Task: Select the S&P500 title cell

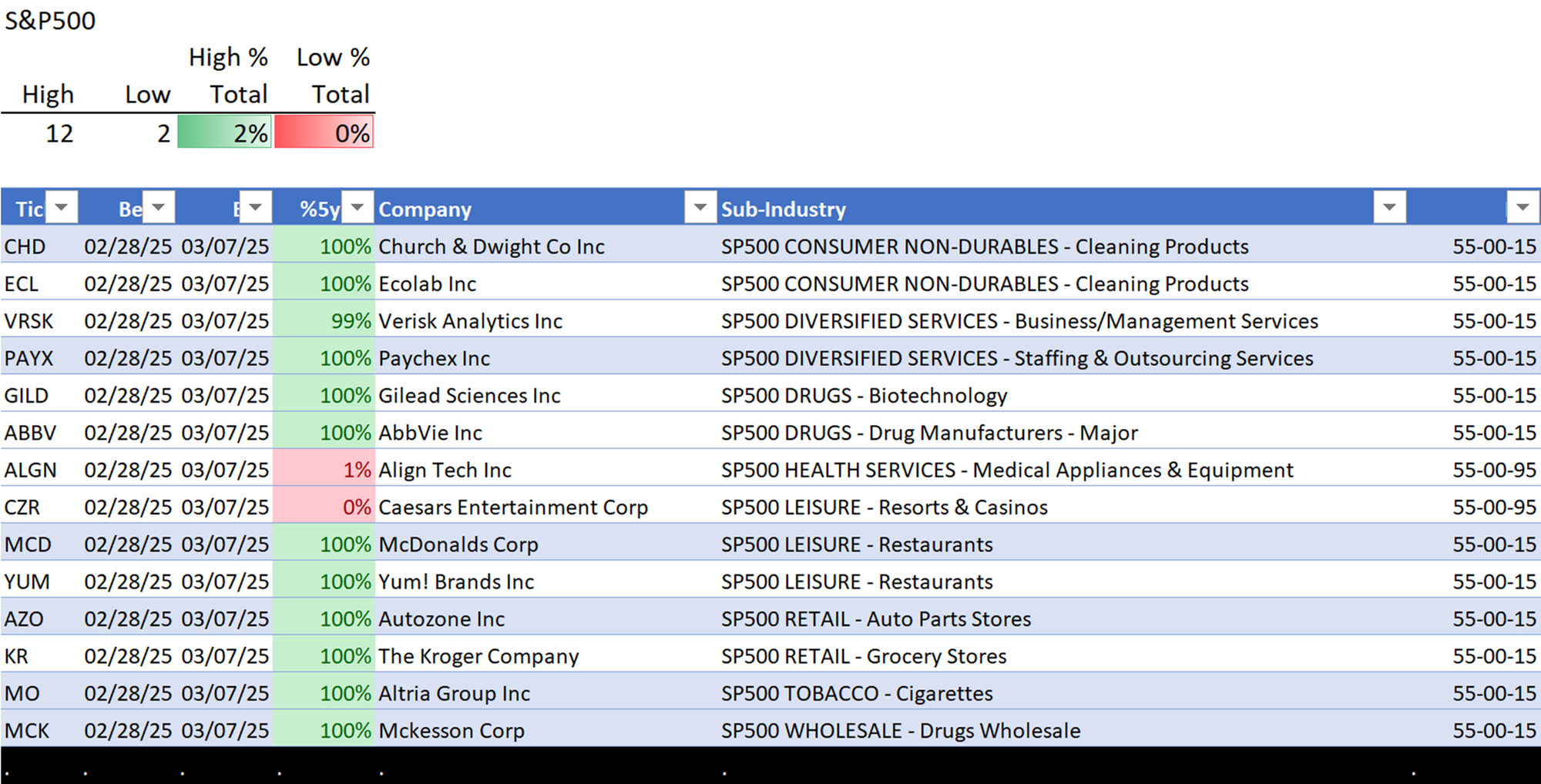Action: 51,21
